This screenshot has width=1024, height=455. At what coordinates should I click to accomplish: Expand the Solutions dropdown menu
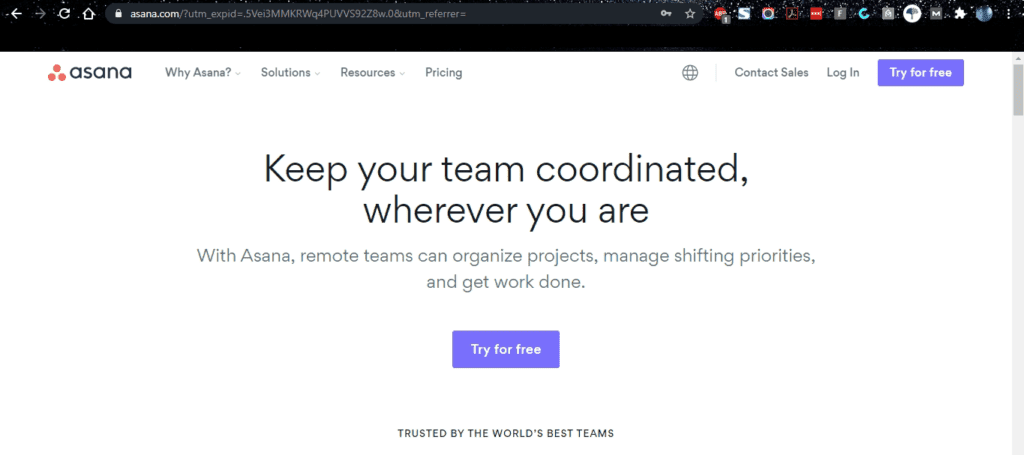(290, 73)
